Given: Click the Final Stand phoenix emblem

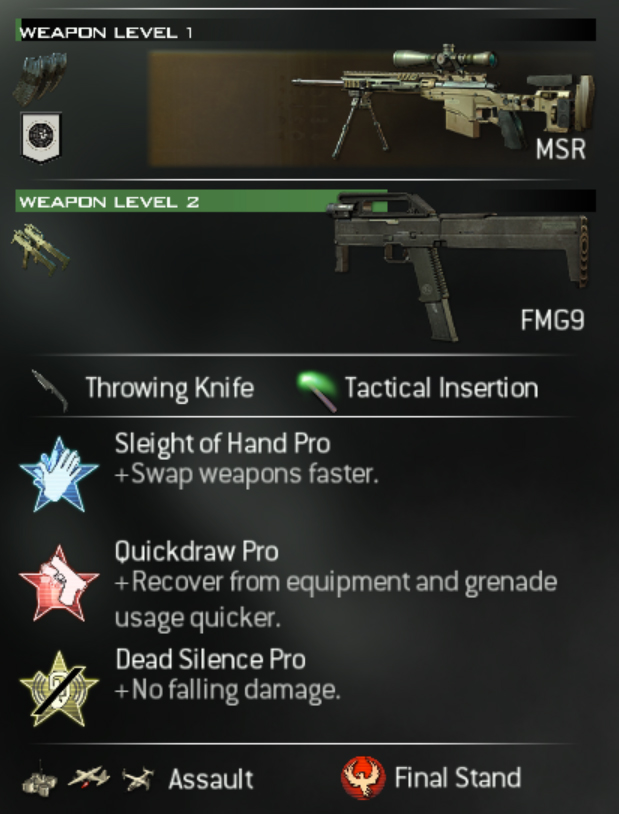Looking at the screenshot, I should 363,777.
